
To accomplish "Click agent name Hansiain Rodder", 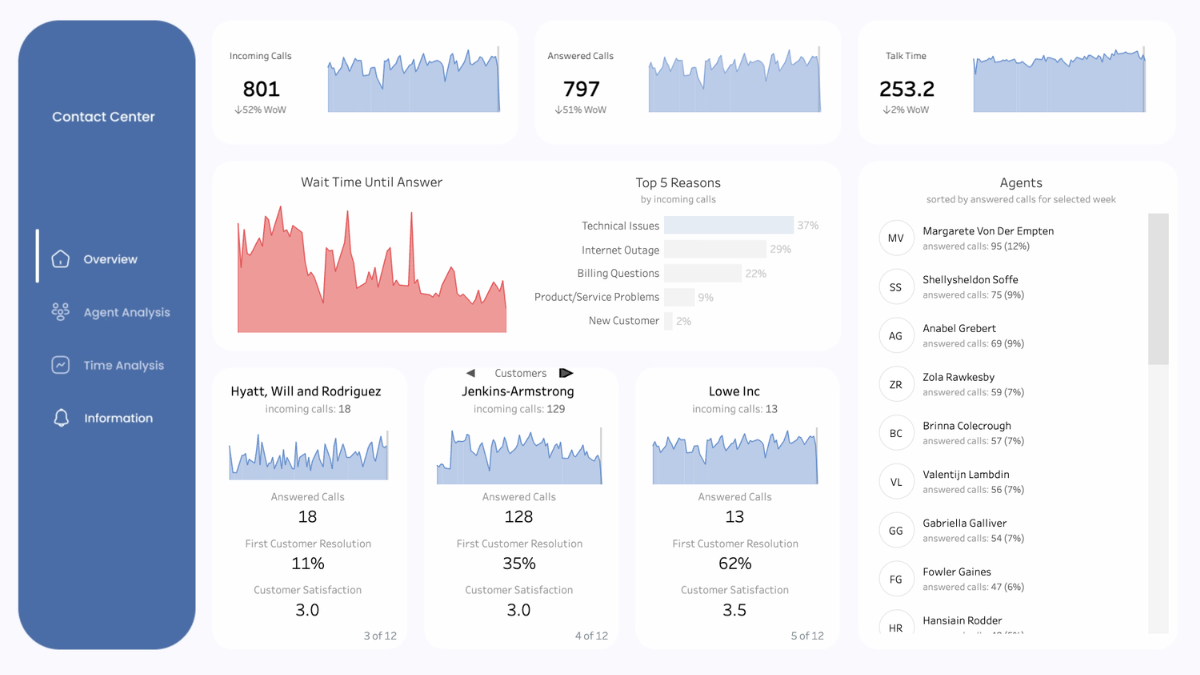I will pos(962,621).
